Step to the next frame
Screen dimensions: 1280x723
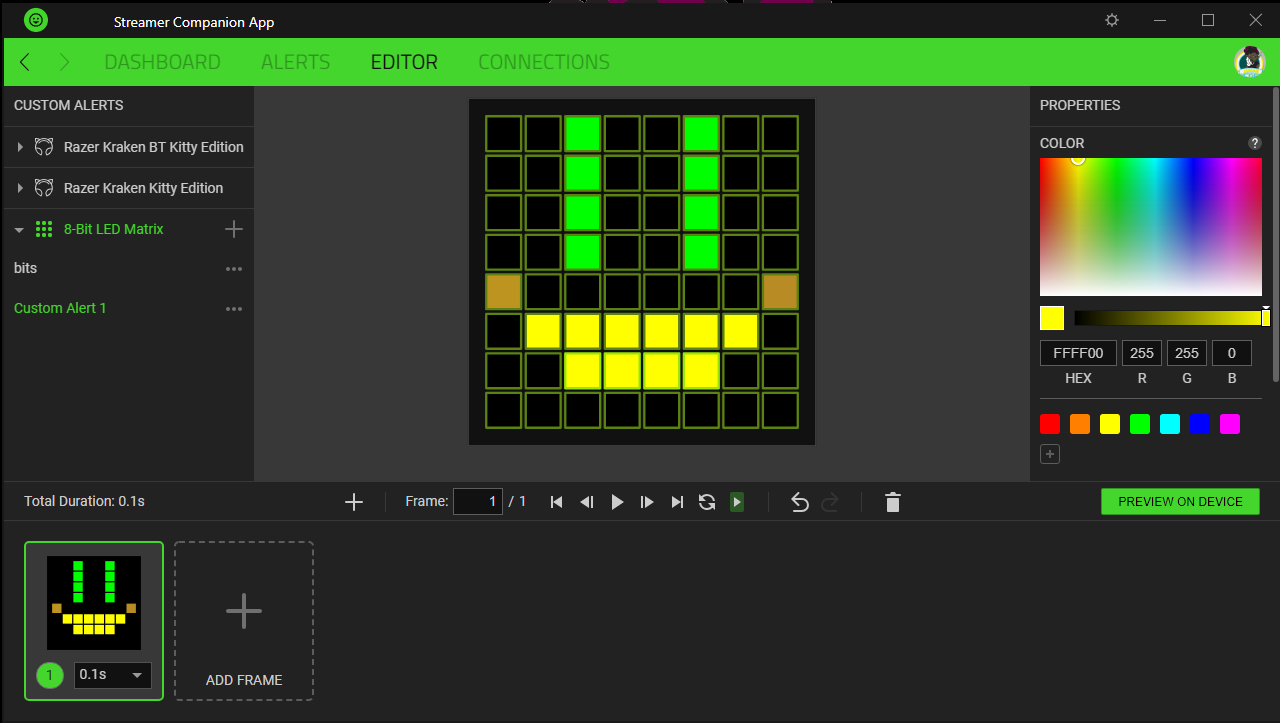click(647, 502)
